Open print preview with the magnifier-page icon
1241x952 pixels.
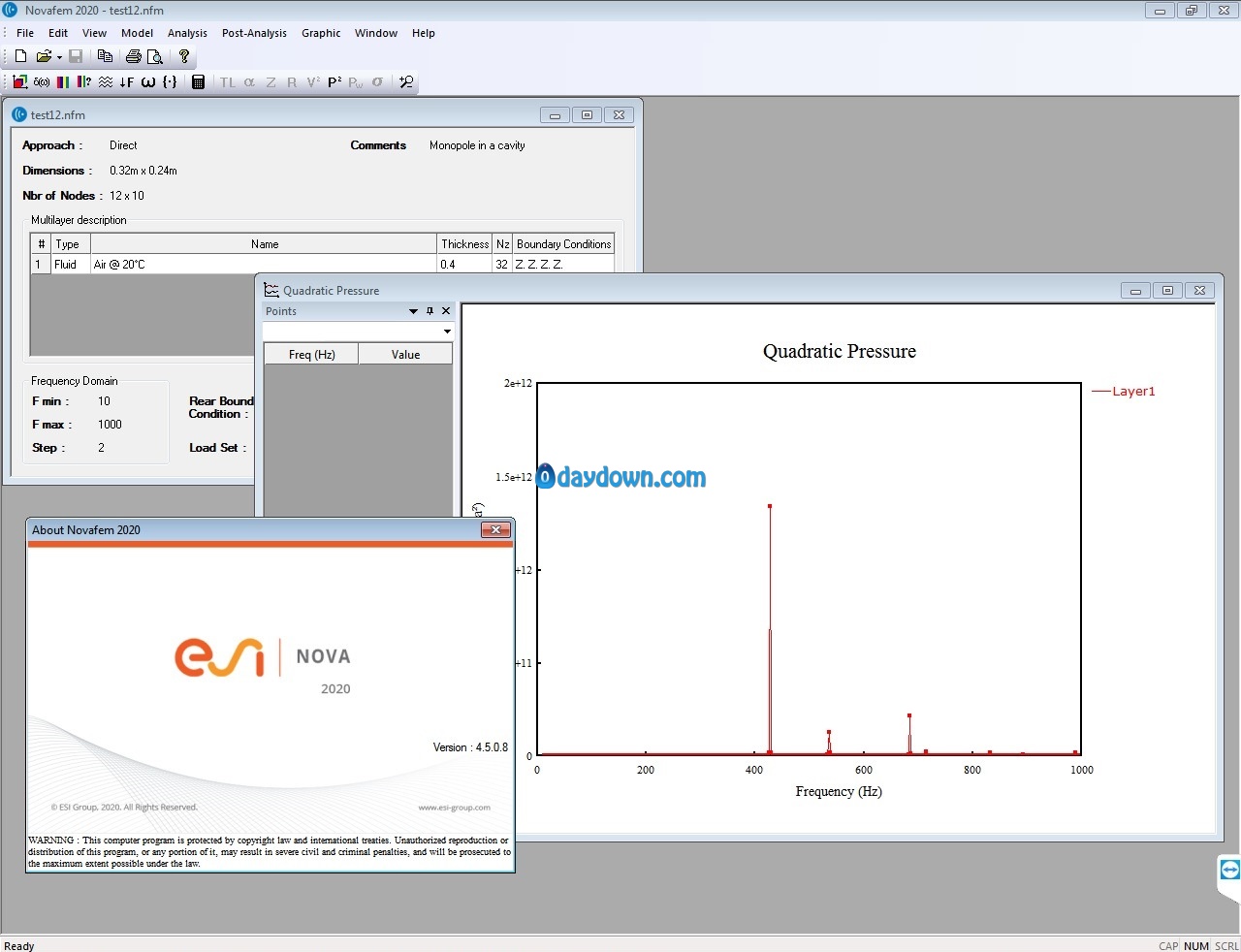point(154,56)
